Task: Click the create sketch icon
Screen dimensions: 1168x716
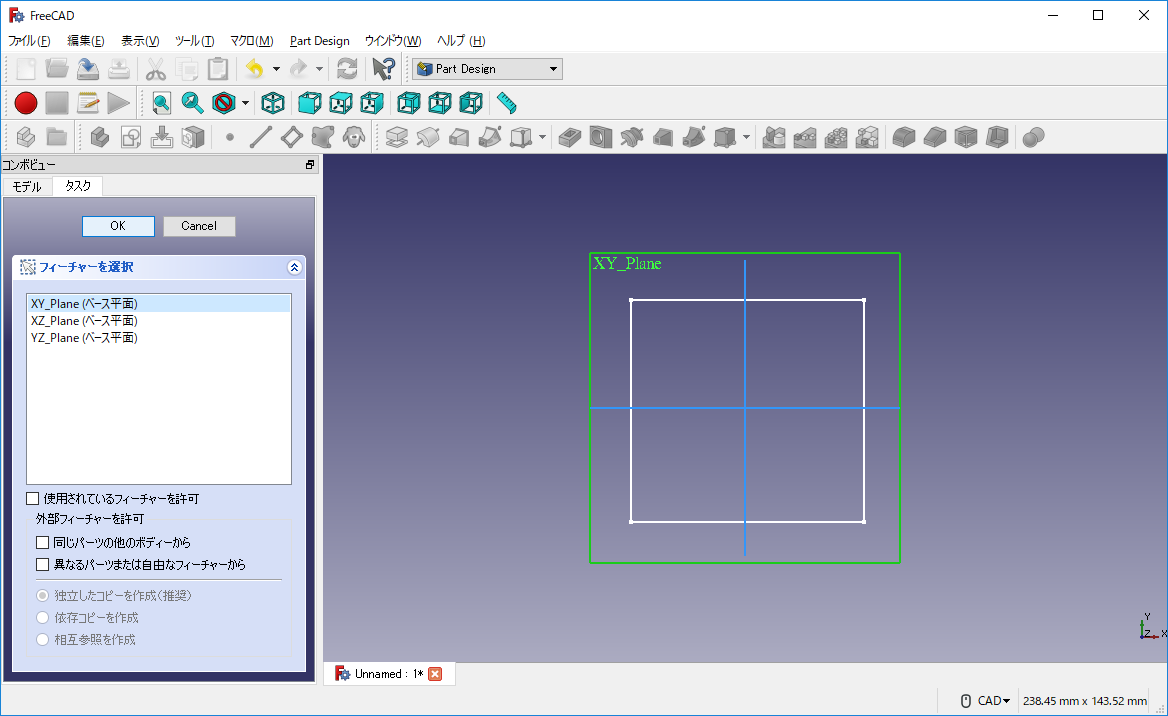Action: (131, 137)
